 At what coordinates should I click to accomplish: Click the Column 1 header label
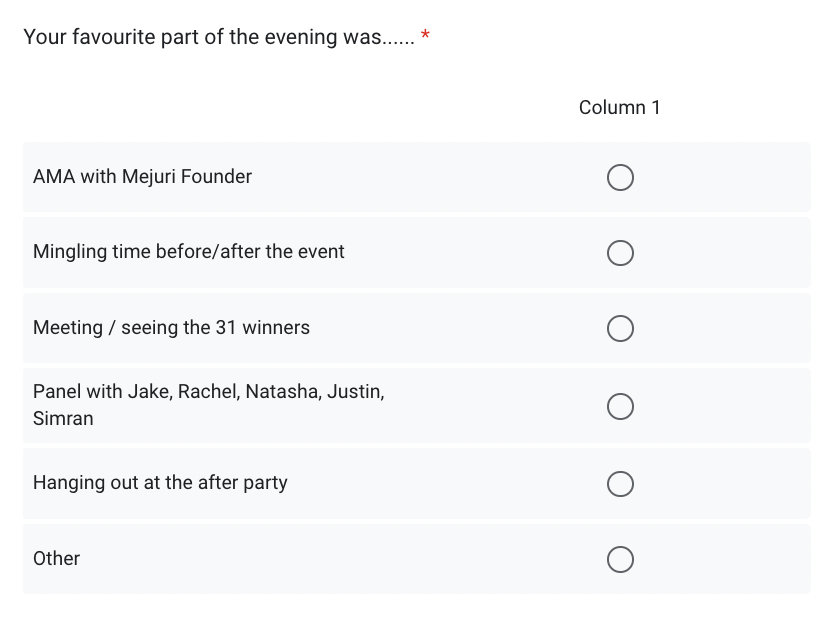pos(620,107)
